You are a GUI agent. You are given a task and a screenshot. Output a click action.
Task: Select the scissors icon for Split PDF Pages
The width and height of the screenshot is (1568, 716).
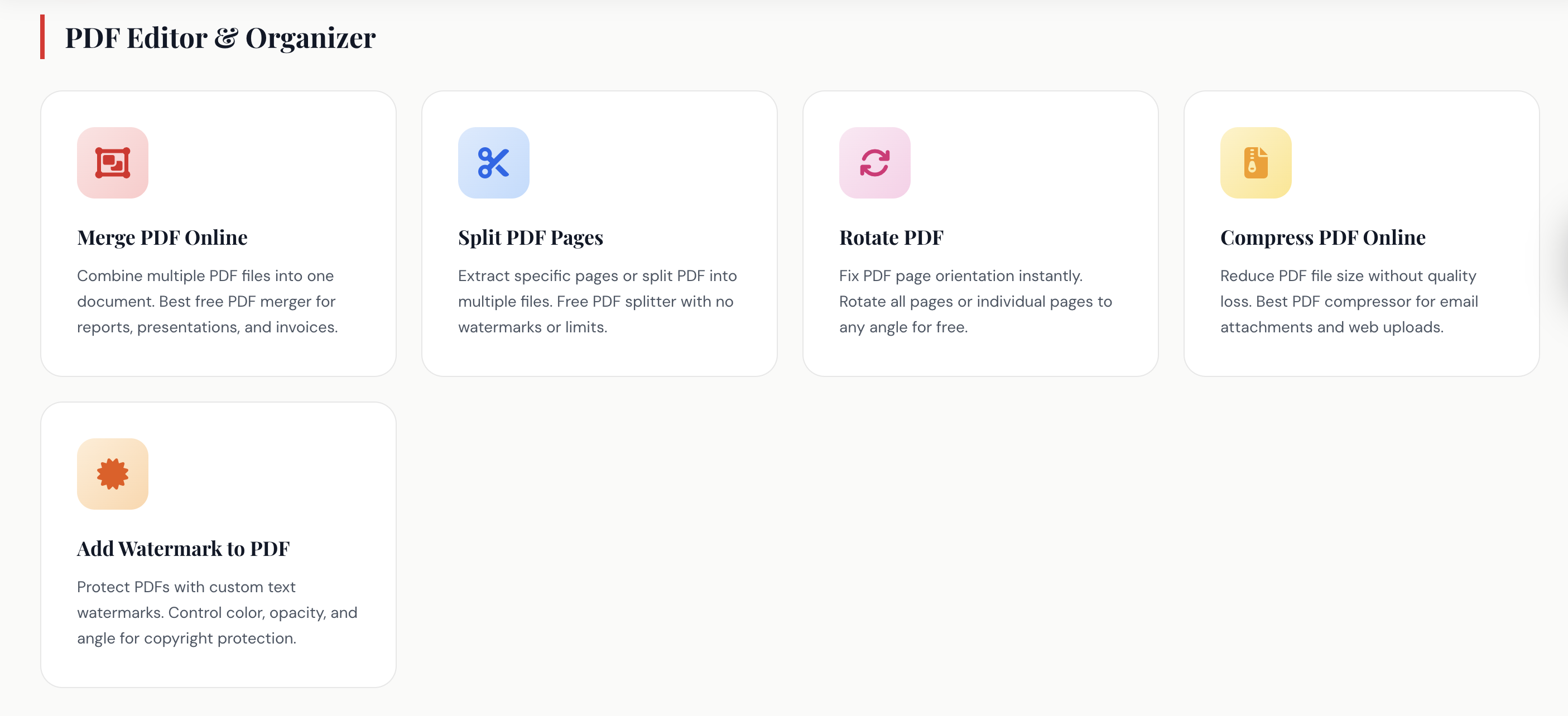tap(493, 163)
